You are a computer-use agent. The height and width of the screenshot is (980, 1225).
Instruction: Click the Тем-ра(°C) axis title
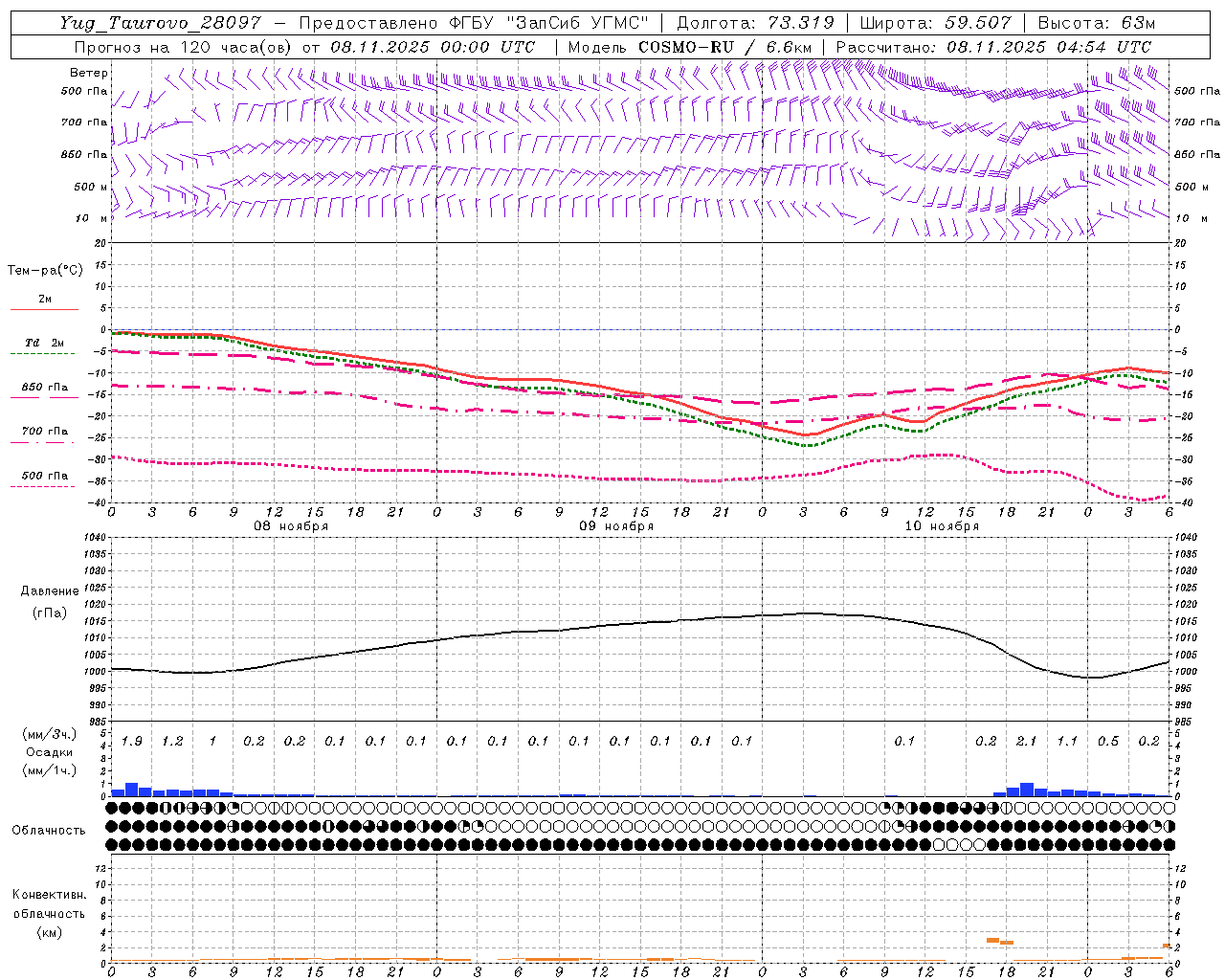(45, 271)
